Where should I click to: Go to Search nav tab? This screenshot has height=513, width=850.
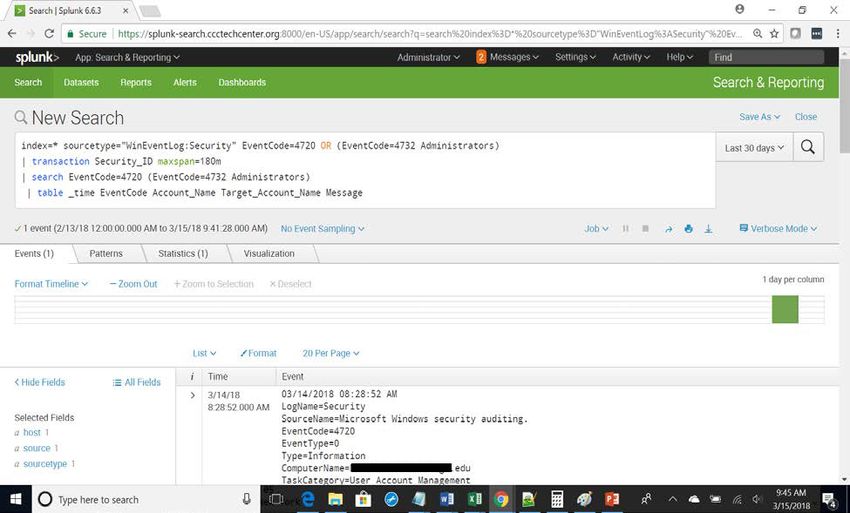pyautogui.click(x=28, y=82)
